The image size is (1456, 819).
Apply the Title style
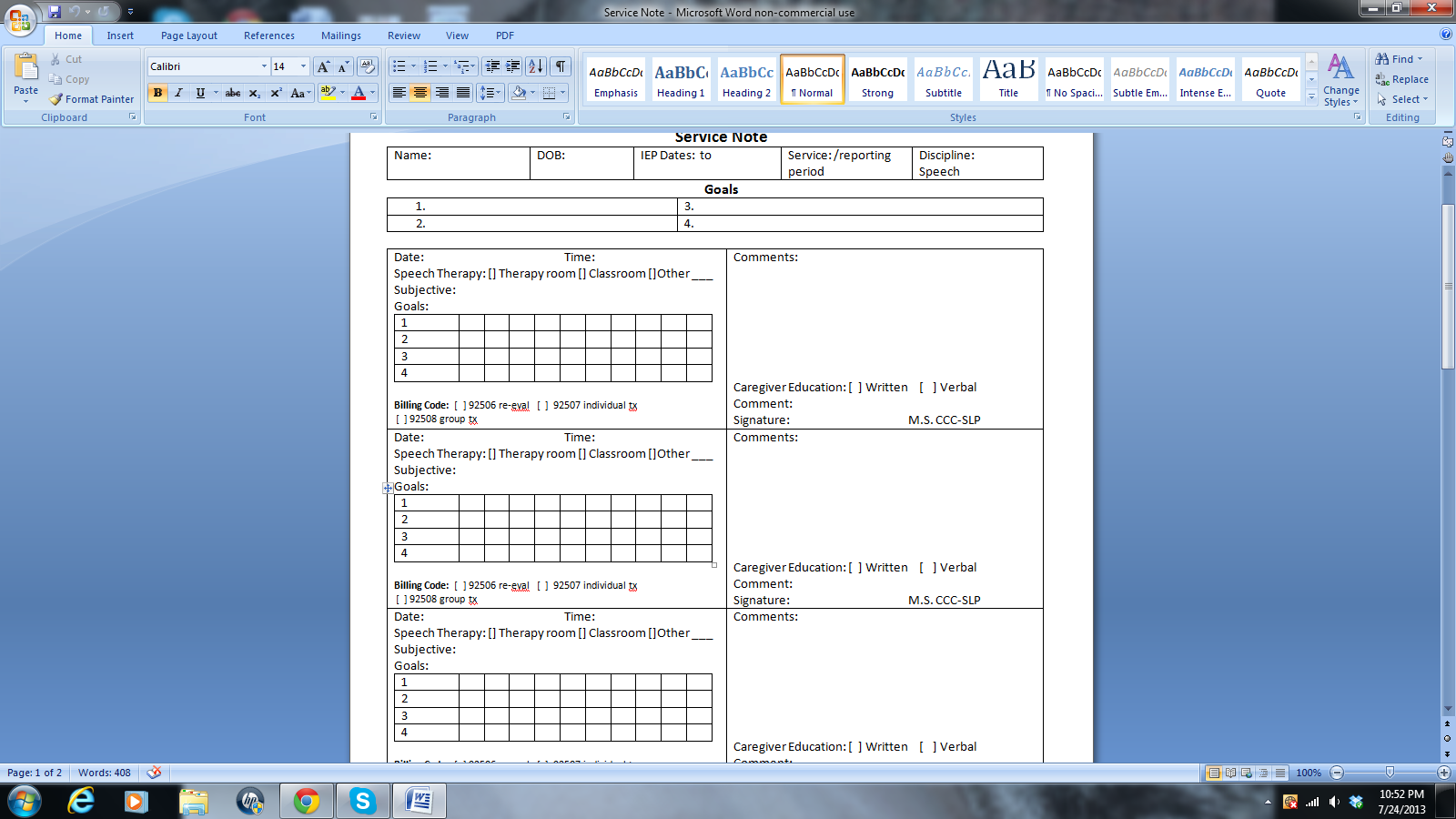[1008, 79]
